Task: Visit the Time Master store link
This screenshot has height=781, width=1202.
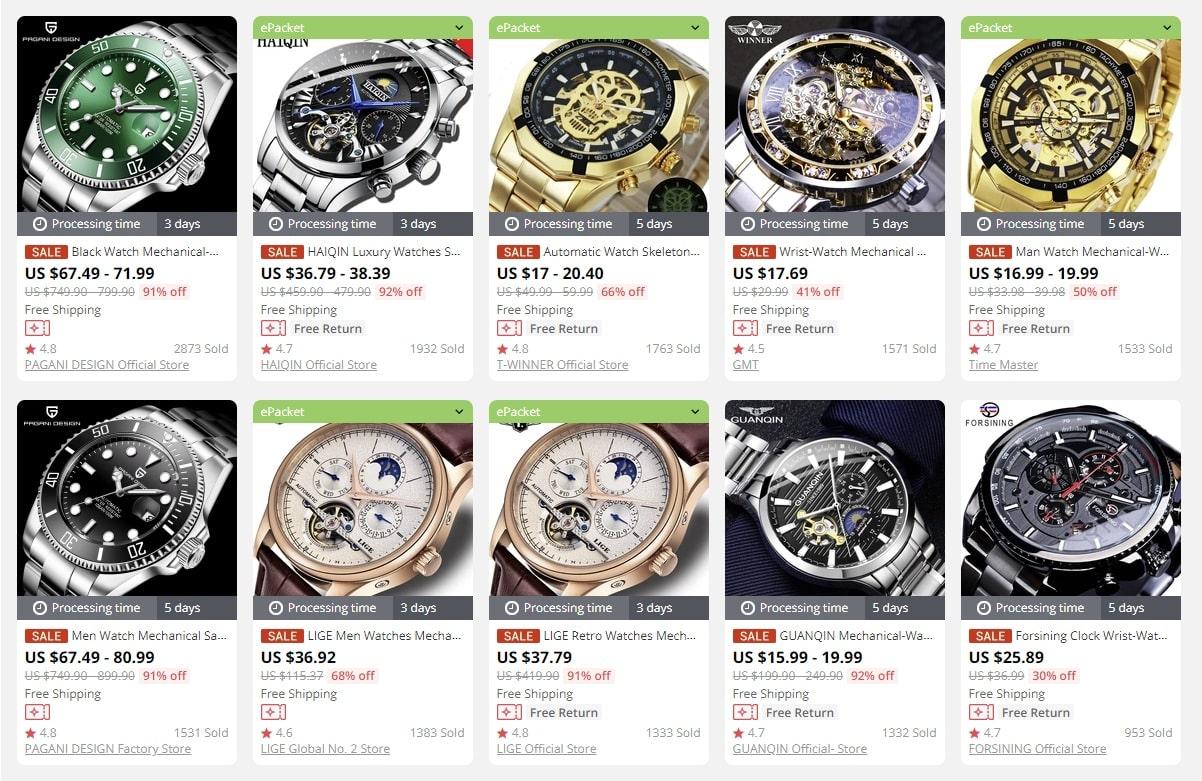Action: click(x=1004, y=365)
